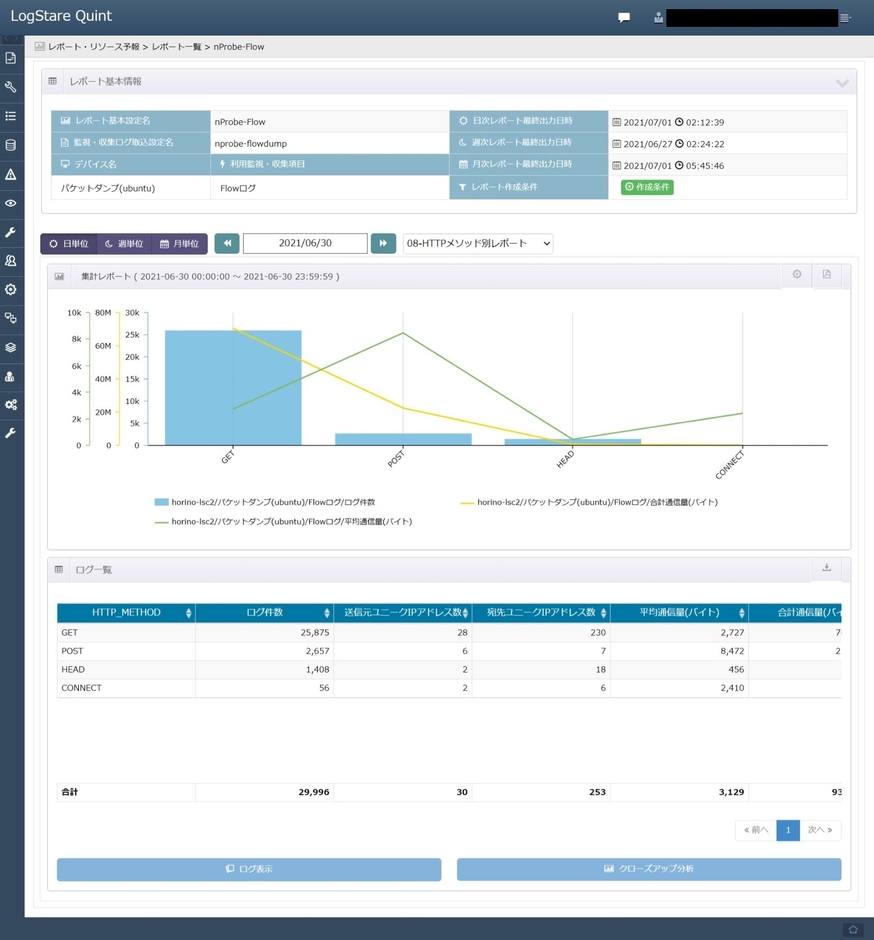Open the eye monitoring sidebar icon
The height and width of the screenshot is (940, 874).
tap(11, 203)
